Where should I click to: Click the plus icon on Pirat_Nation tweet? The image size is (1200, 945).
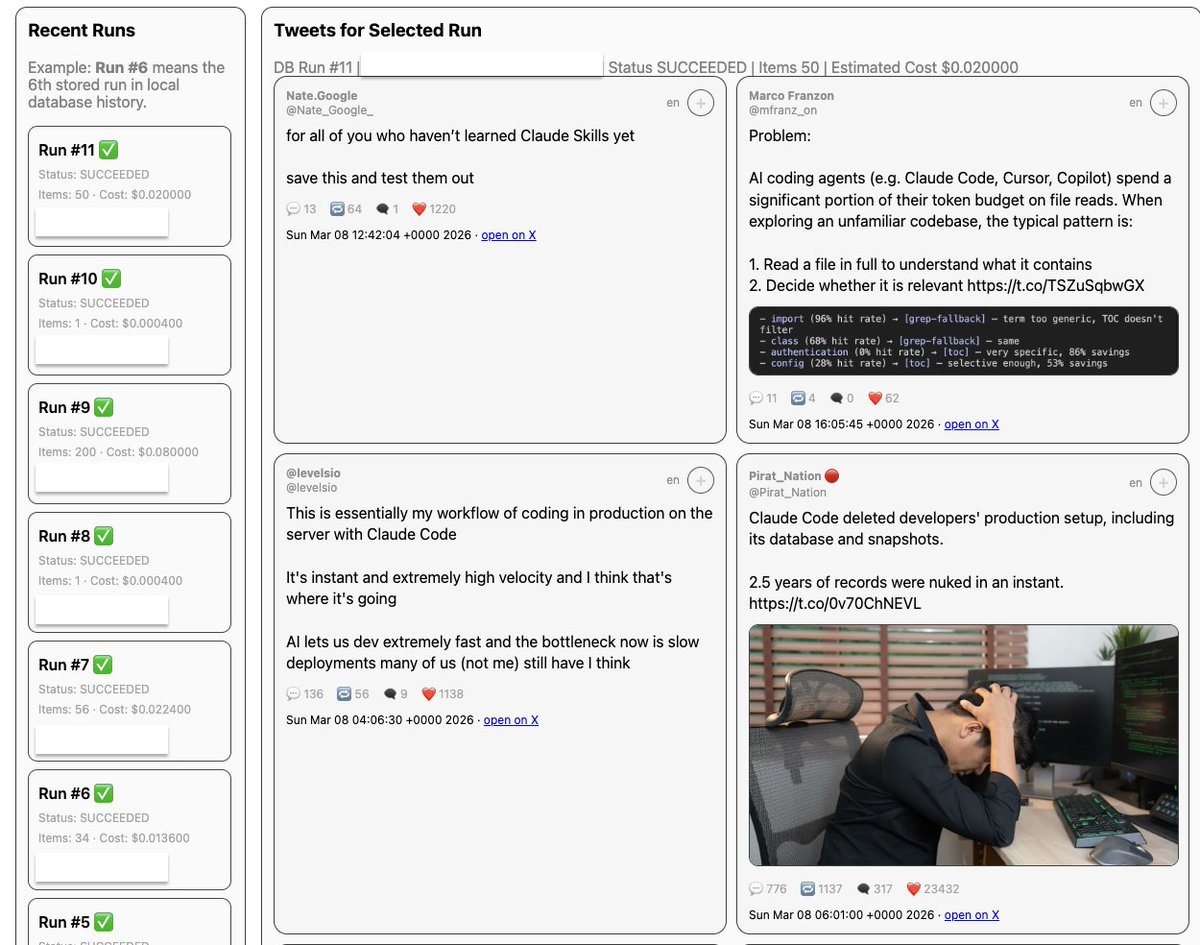click(x=1163, y=483)
